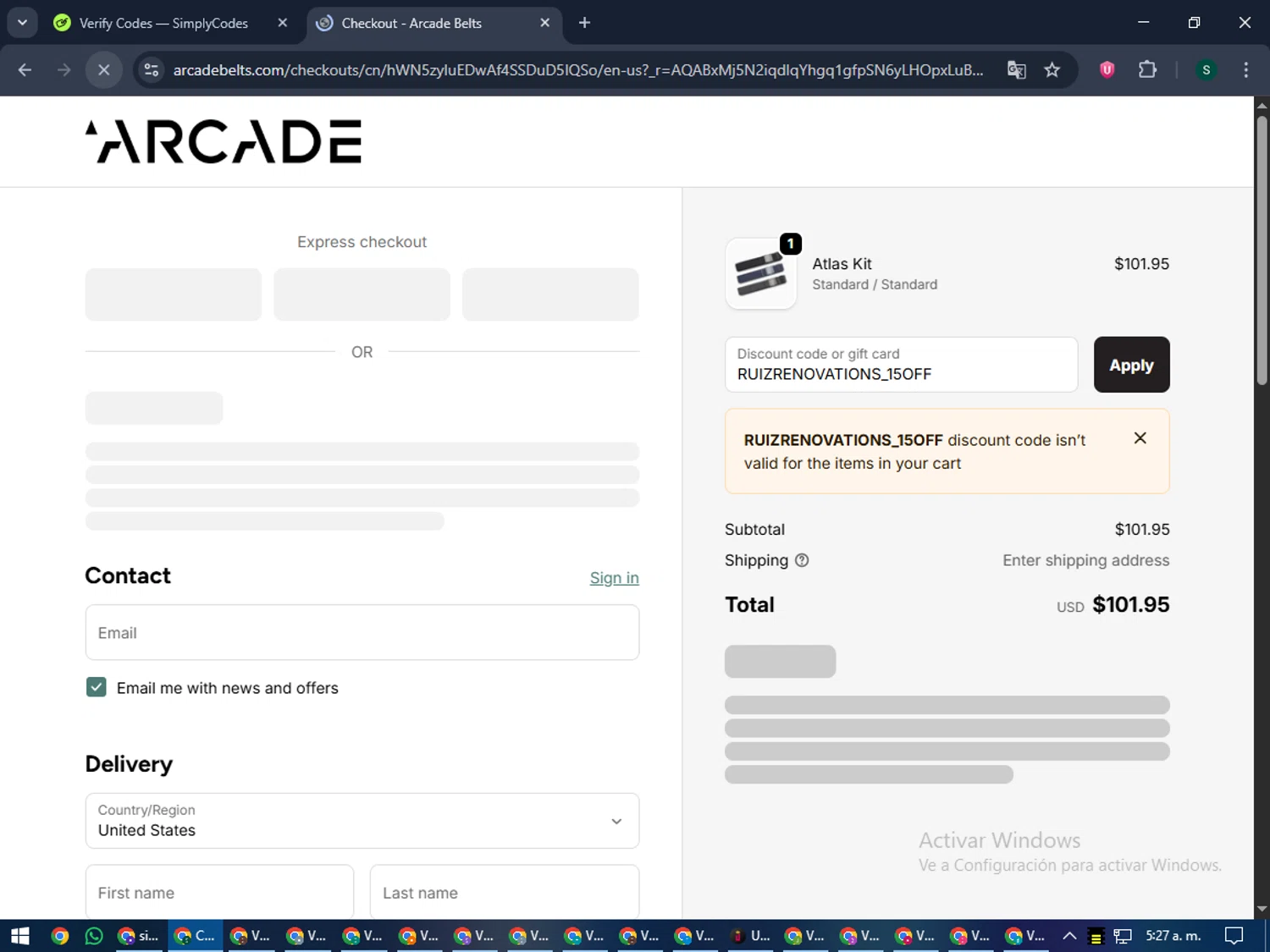Expand the Country/Region dropdown

[362, 820]
